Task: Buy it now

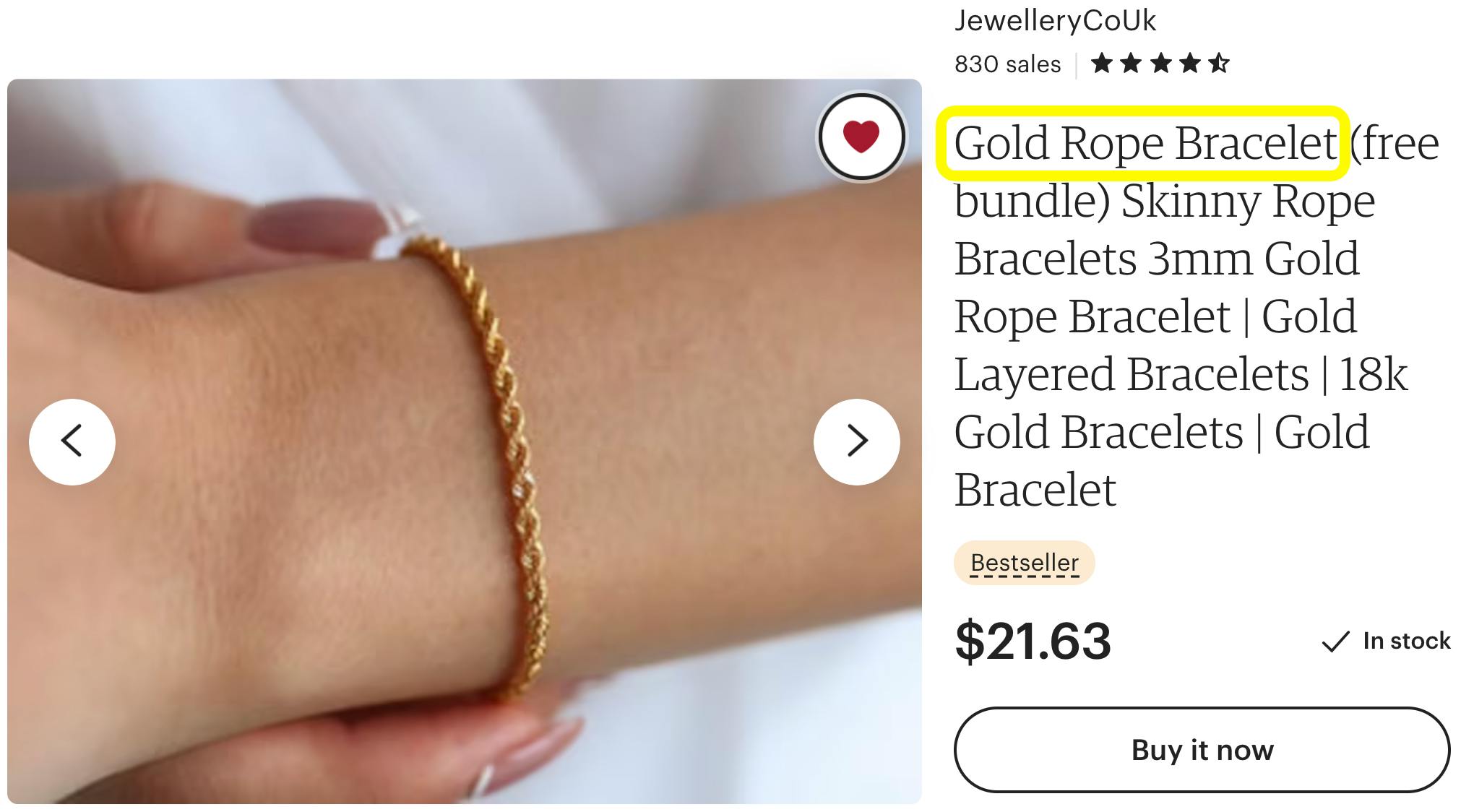Action: click(1202, 750)
